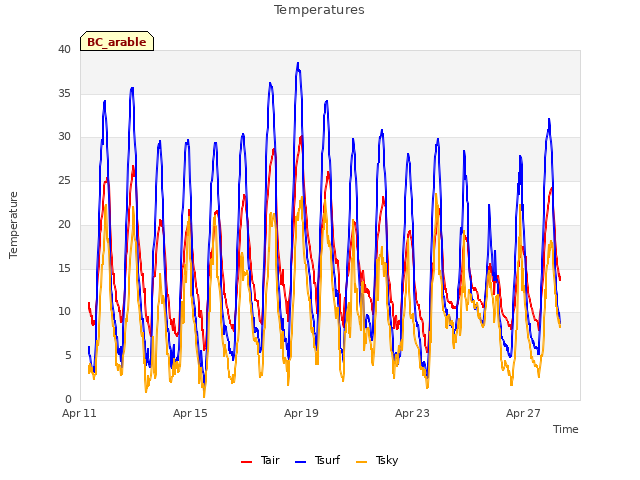Toggle the Tsky legend entry

377,460
